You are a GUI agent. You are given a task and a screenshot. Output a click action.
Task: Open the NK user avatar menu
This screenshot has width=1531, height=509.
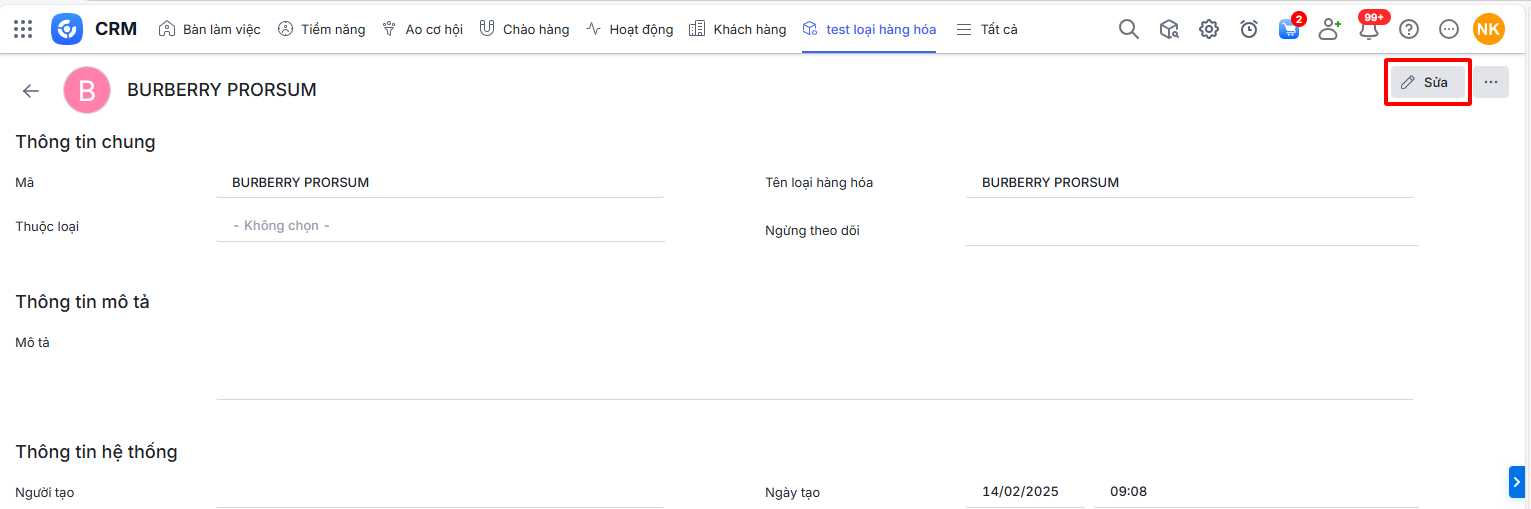click(1488, 29)
